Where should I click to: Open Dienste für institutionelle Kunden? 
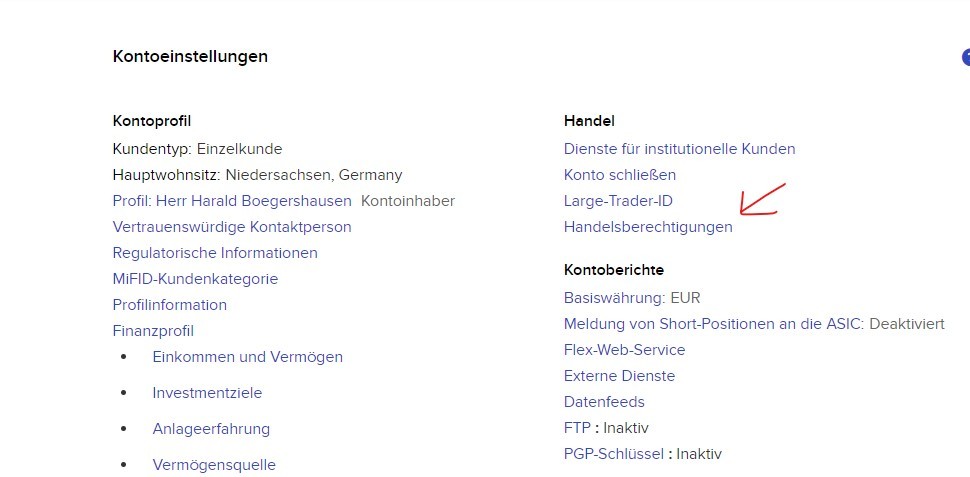(679, 149)
